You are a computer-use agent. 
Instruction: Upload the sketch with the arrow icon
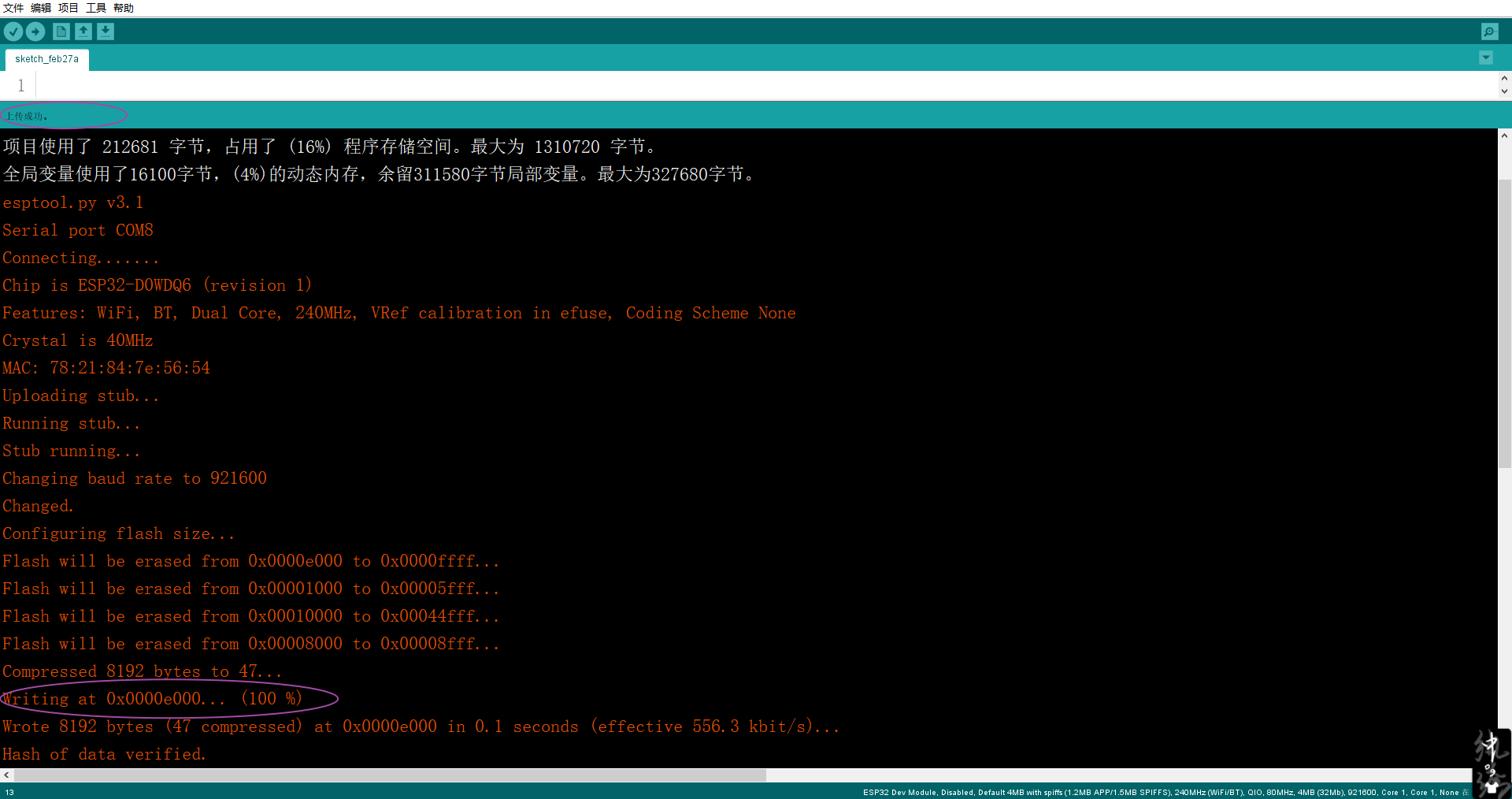35,32
